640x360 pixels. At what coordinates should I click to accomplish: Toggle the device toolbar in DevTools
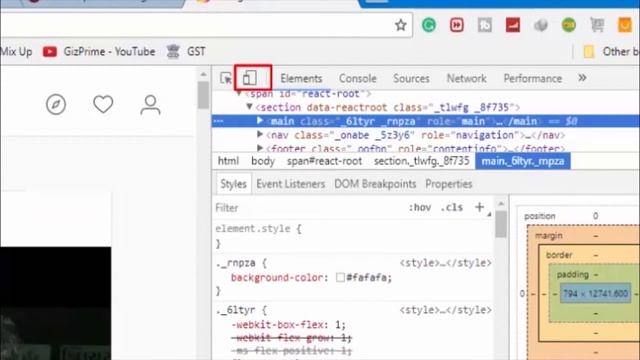tap(249, 78)
